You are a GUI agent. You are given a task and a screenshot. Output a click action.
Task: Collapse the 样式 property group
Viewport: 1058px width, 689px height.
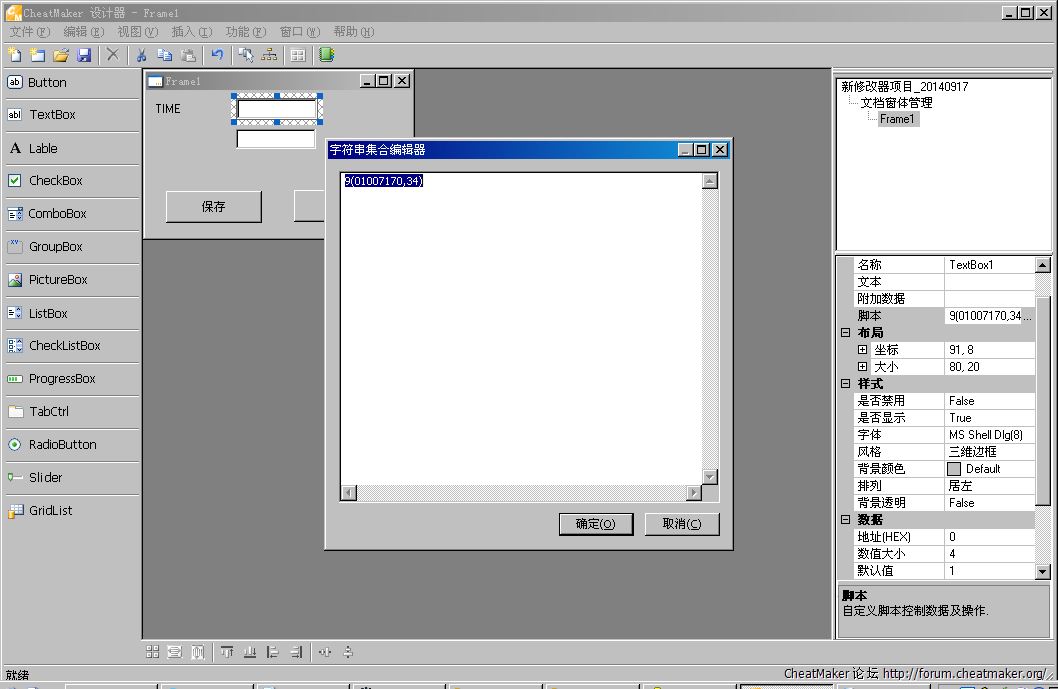[846, 384]
